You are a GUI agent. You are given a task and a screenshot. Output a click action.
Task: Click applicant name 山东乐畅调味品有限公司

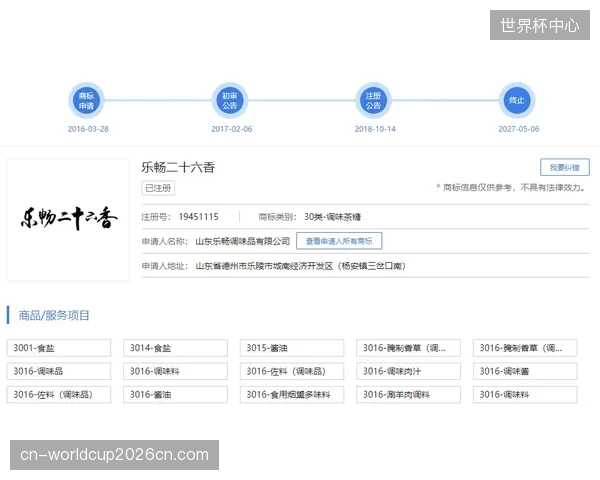click(x=243, y=241)
